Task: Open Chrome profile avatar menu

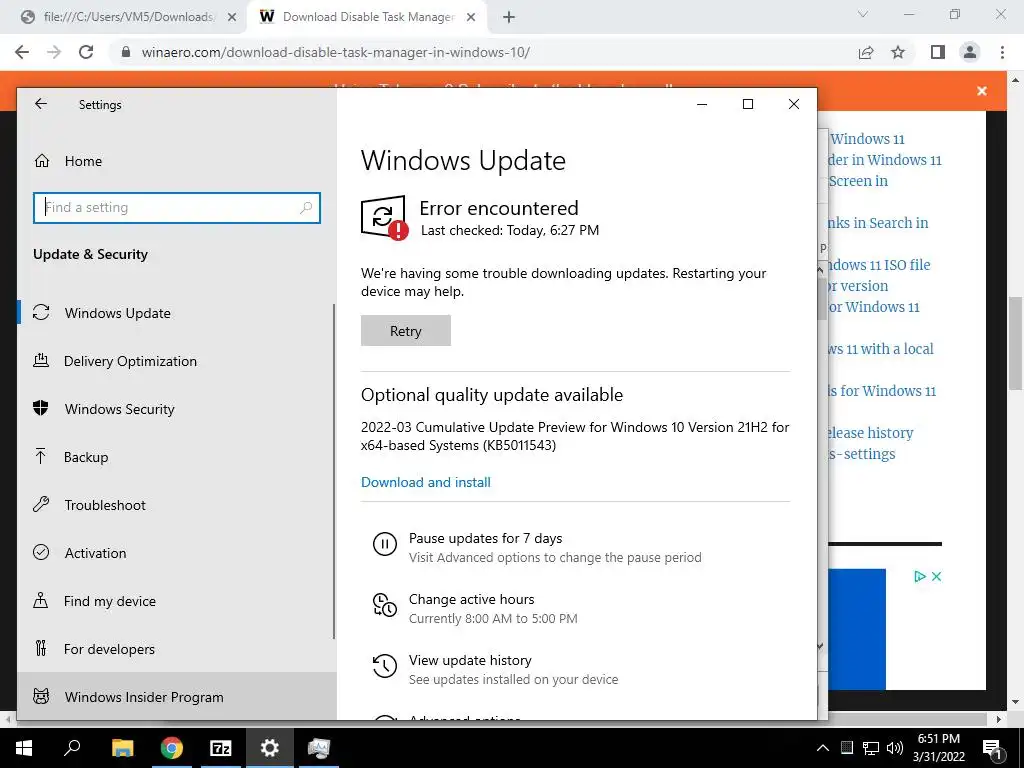Action: pyautogui.click(x=970, y=52)
